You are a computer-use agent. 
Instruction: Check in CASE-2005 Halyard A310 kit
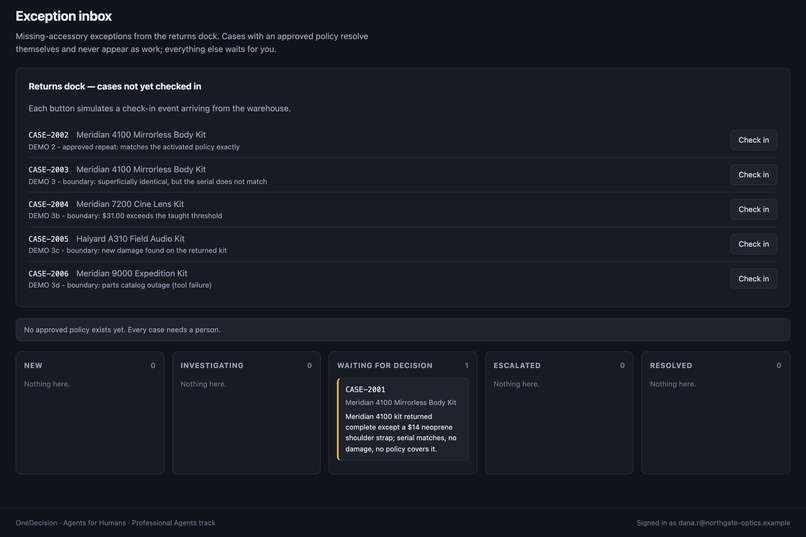click(x=754, y=244)
